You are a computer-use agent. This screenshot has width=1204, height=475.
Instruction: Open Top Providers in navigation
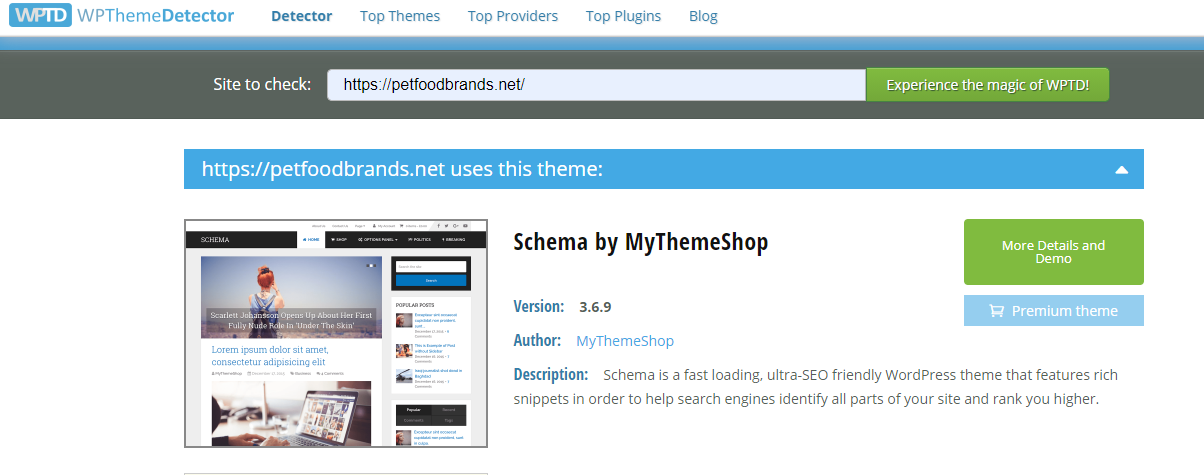(x=513, y=16)
